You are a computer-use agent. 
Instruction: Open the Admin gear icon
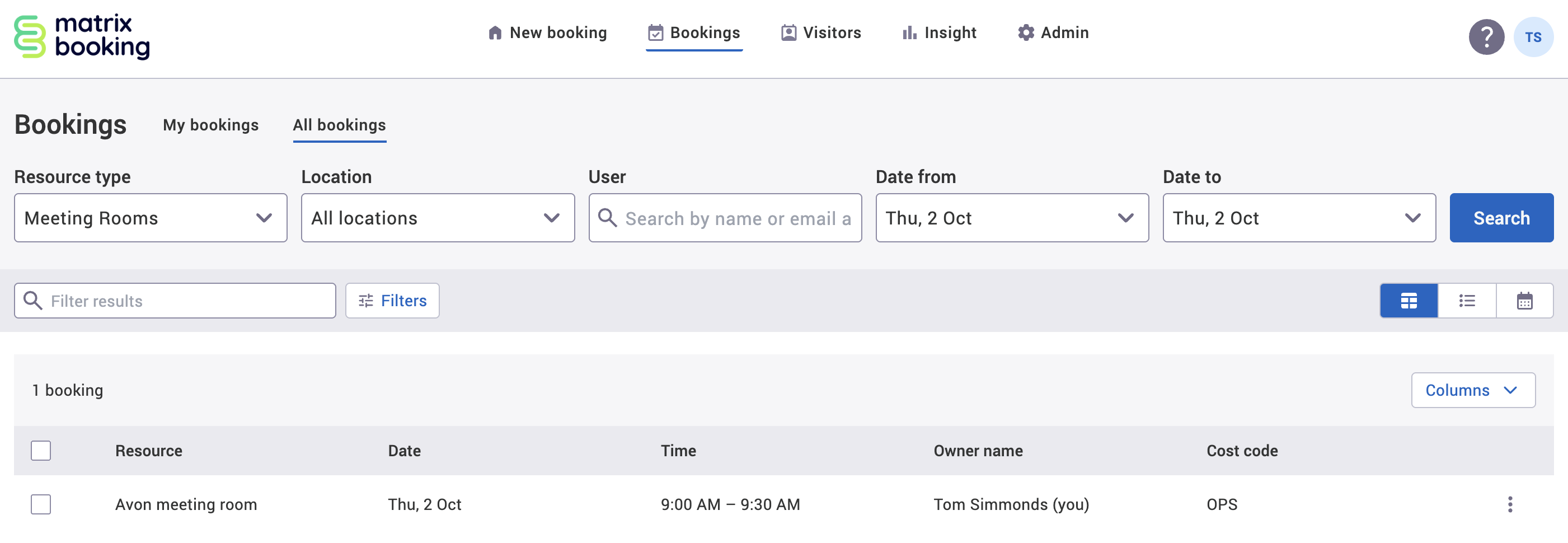pos(1025,33)
